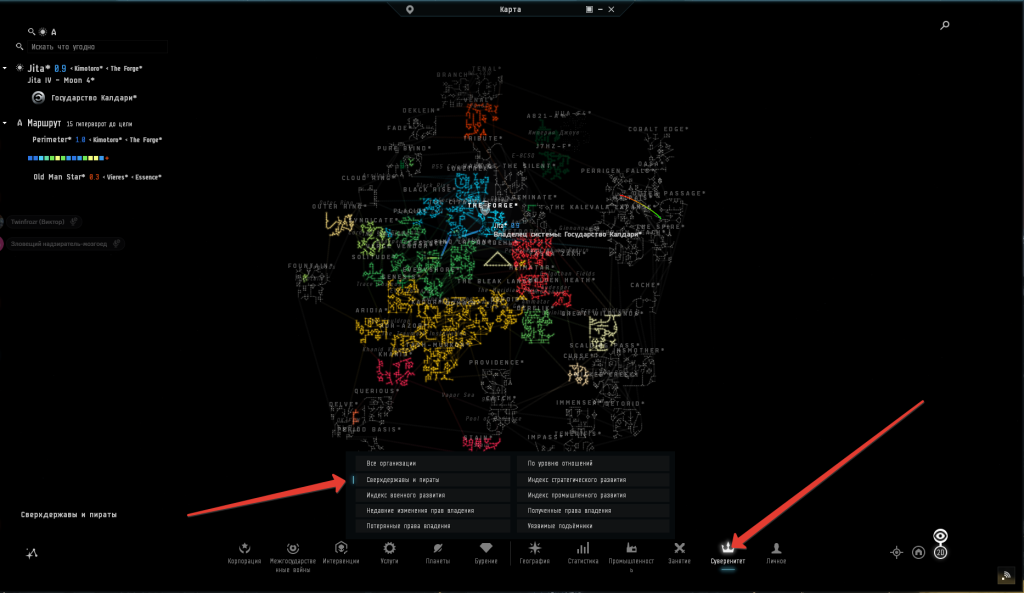Collapse the Jita location section arrow
This screenshot has height=593, width=1024.
click(5, 68)
